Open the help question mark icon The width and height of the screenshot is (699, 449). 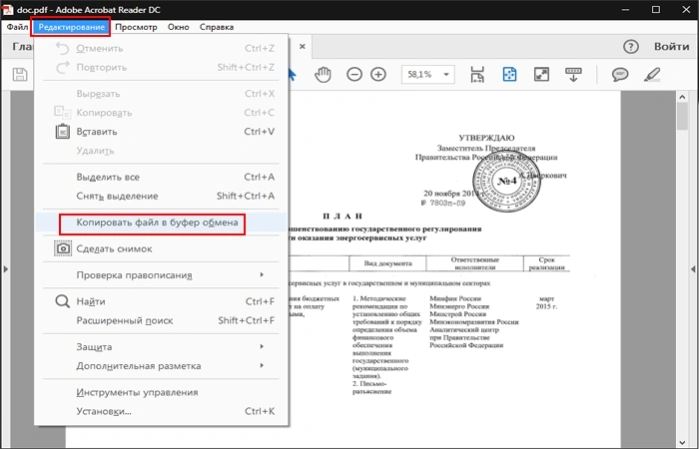pyautogui.click(x=631, y=46)
